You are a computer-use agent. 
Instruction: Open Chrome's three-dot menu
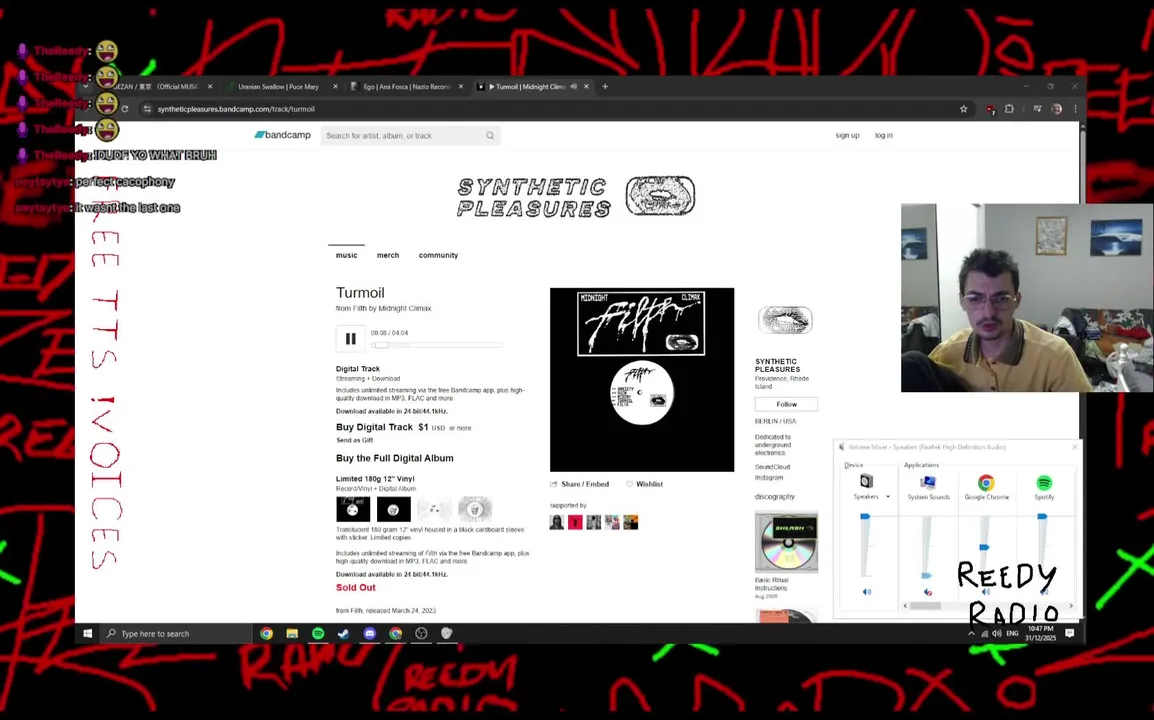point(1075,109)
